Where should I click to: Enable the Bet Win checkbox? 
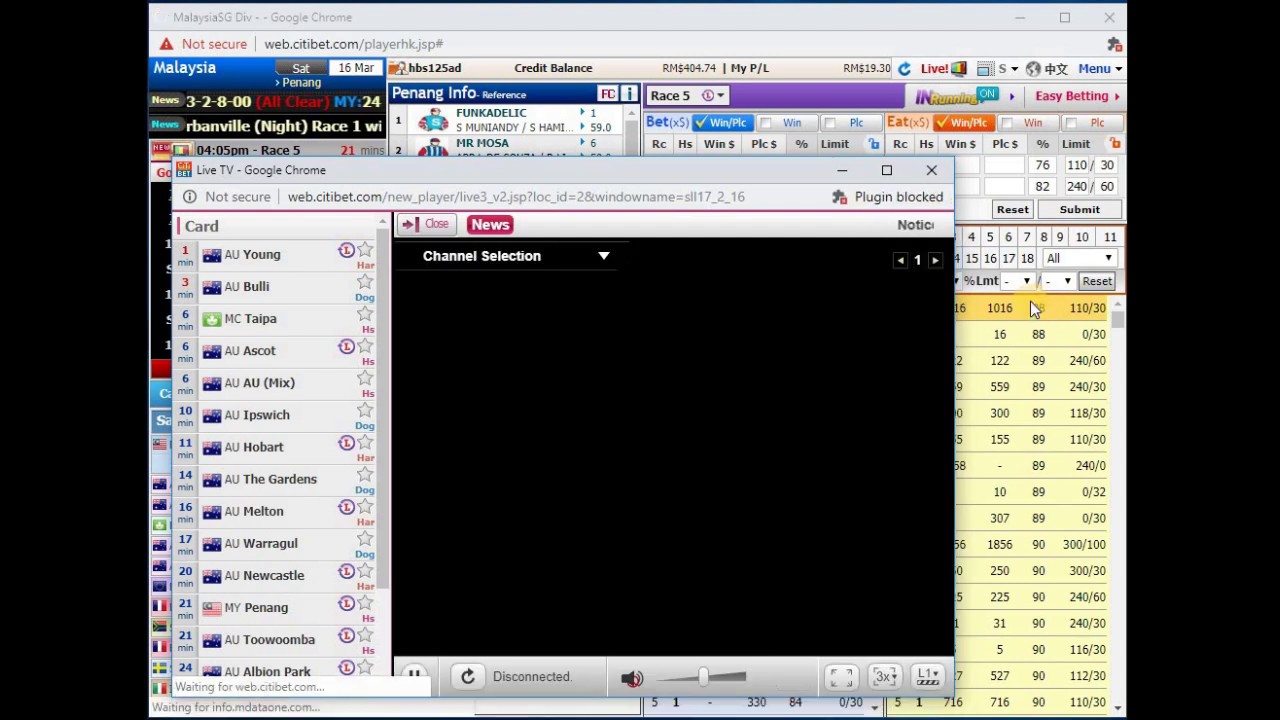766,123
